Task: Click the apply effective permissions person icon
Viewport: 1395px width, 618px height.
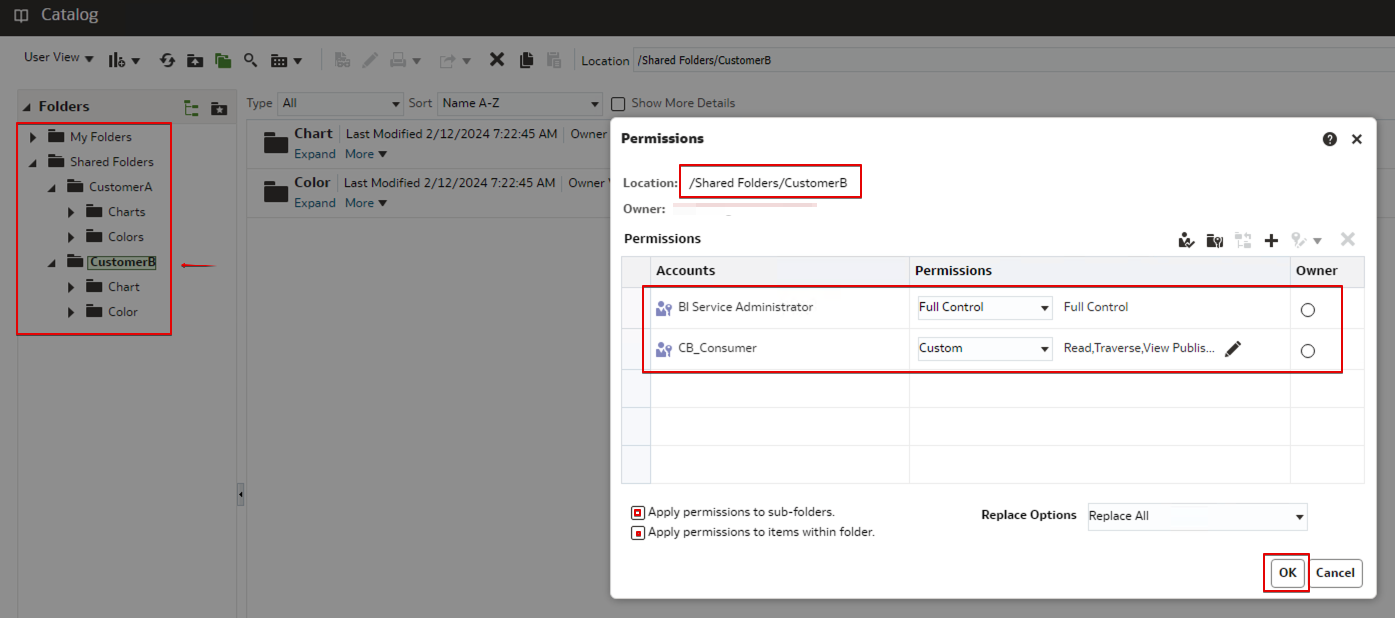Action: coord(1187,240)
